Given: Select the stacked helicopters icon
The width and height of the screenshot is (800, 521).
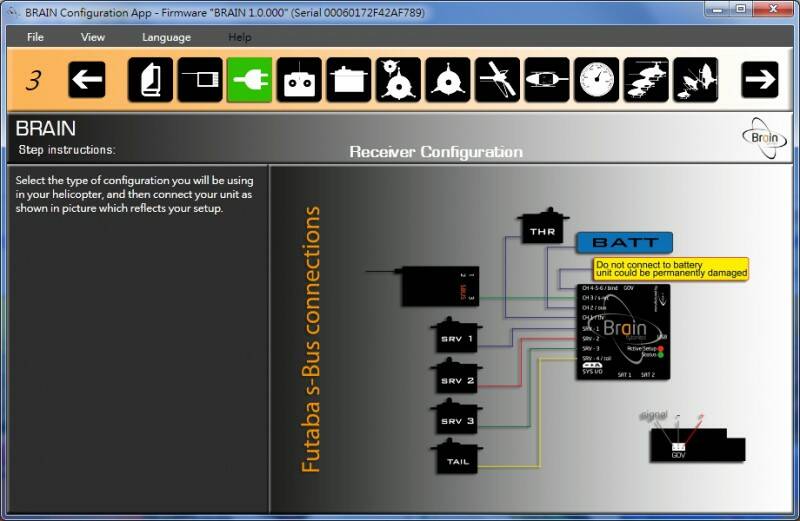Looking at the screenshot, I should click(646, 80).
